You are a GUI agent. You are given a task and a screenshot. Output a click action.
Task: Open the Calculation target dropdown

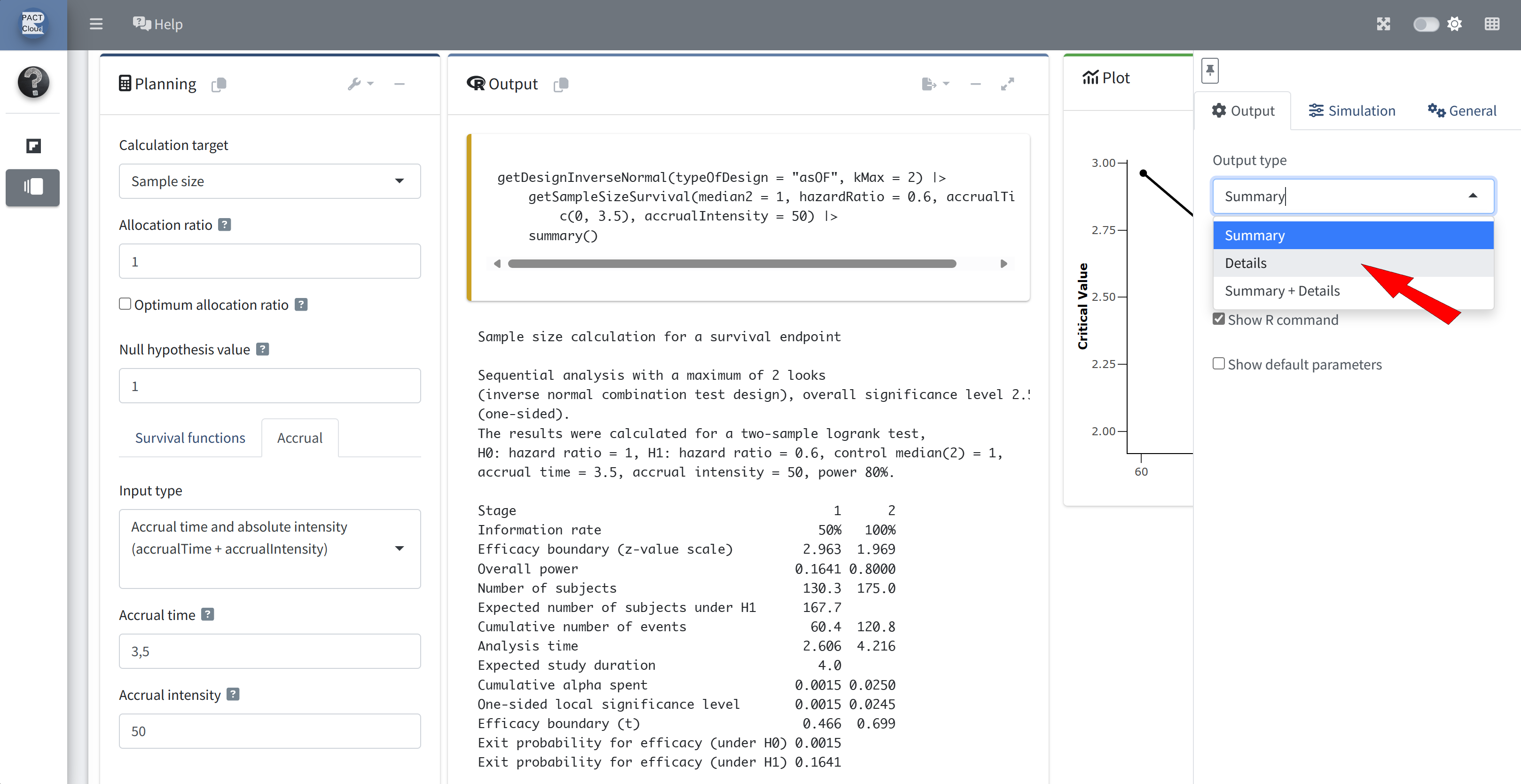point(269,181)
